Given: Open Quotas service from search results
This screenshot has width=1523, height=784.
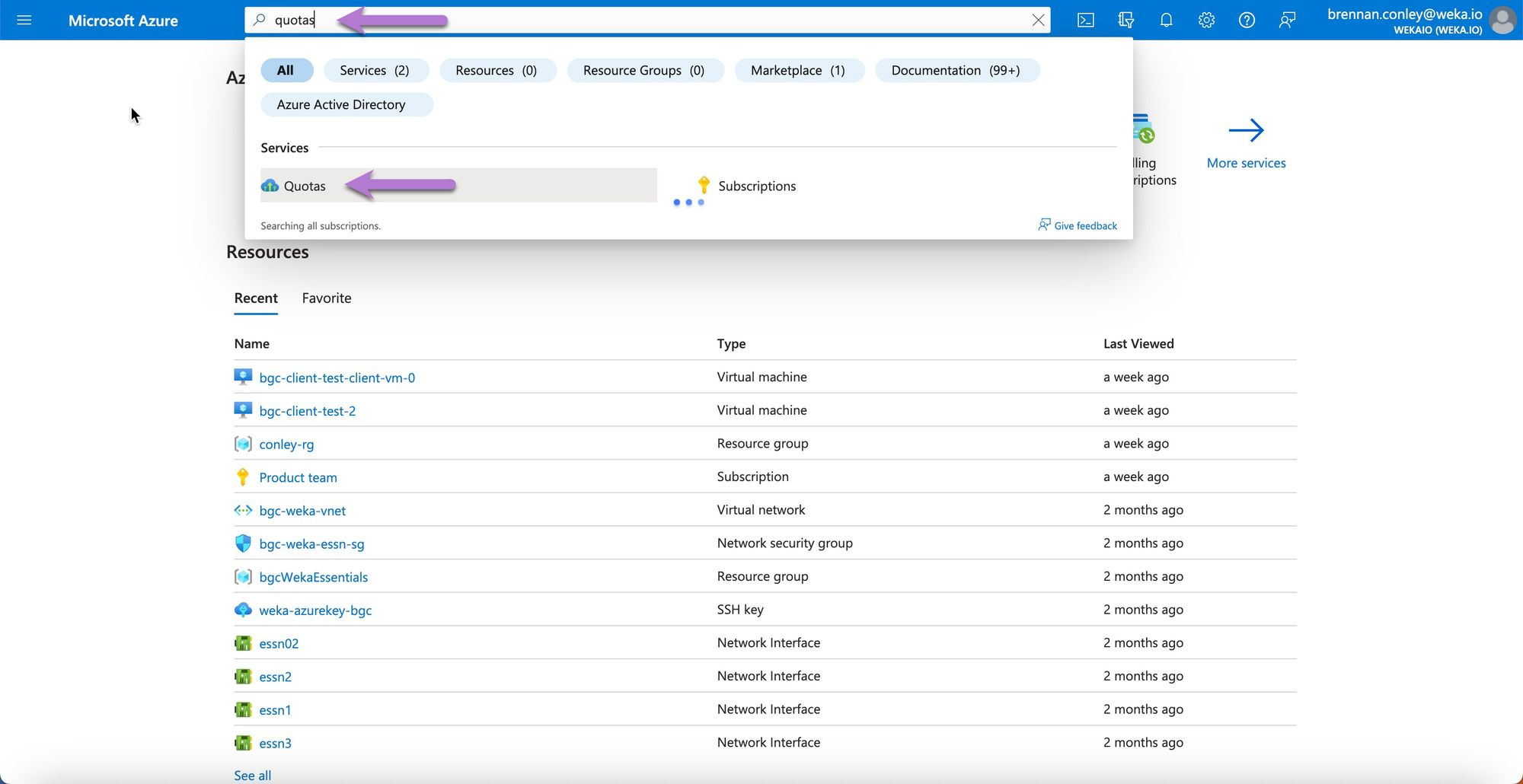Looking at the screenshot, I should (x=305, y=186).
